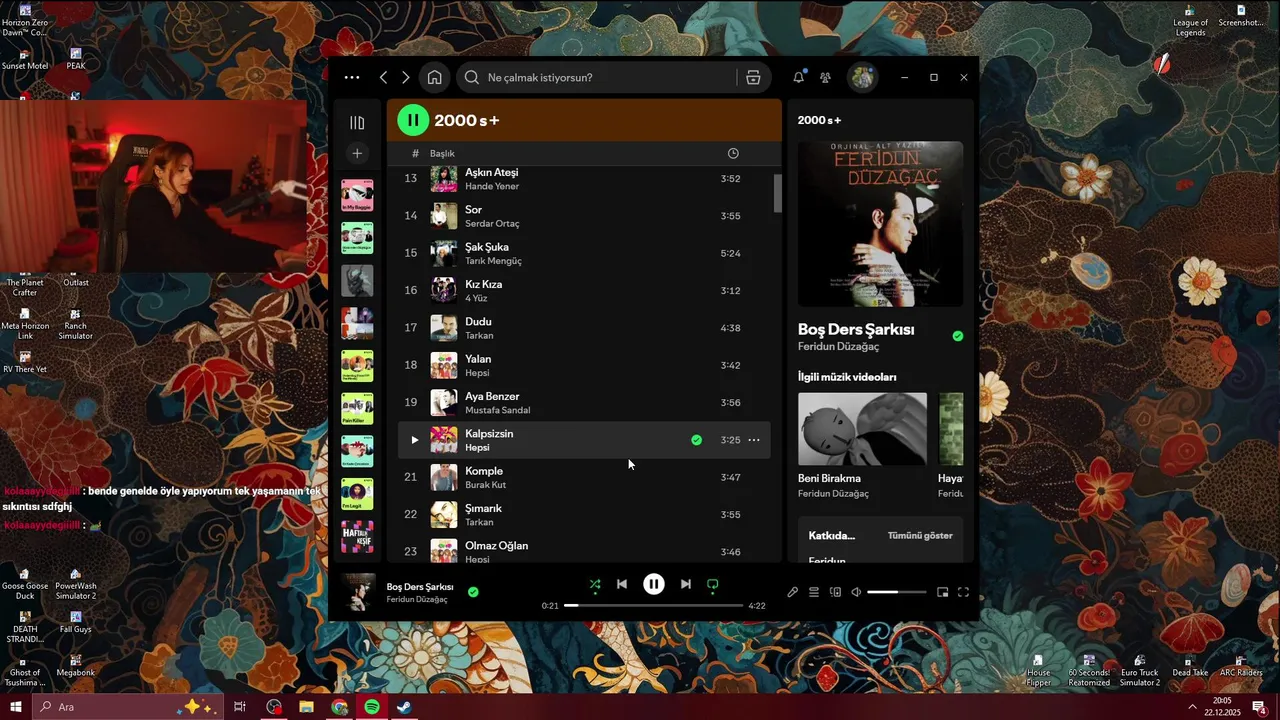Expand the system tray hidden icons chevron
1280x720 pixels.
click(1192, 707)
